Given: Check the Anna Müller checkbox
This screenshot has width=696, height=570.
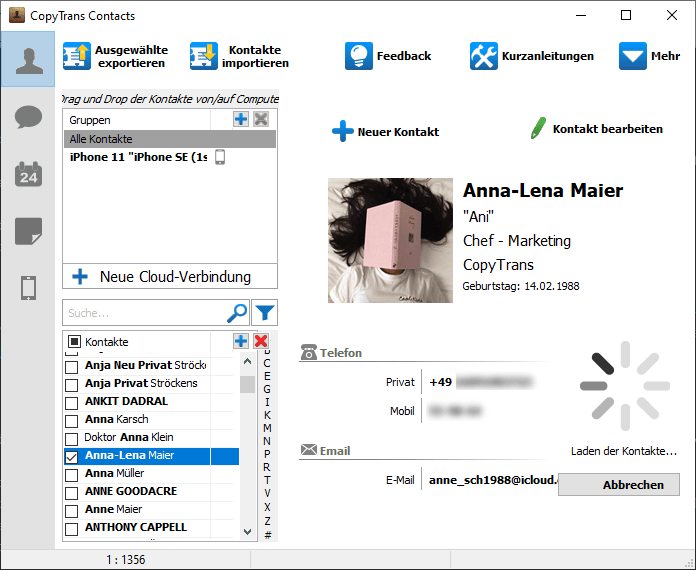Looking at the screenshot, I should click(71, 475).
